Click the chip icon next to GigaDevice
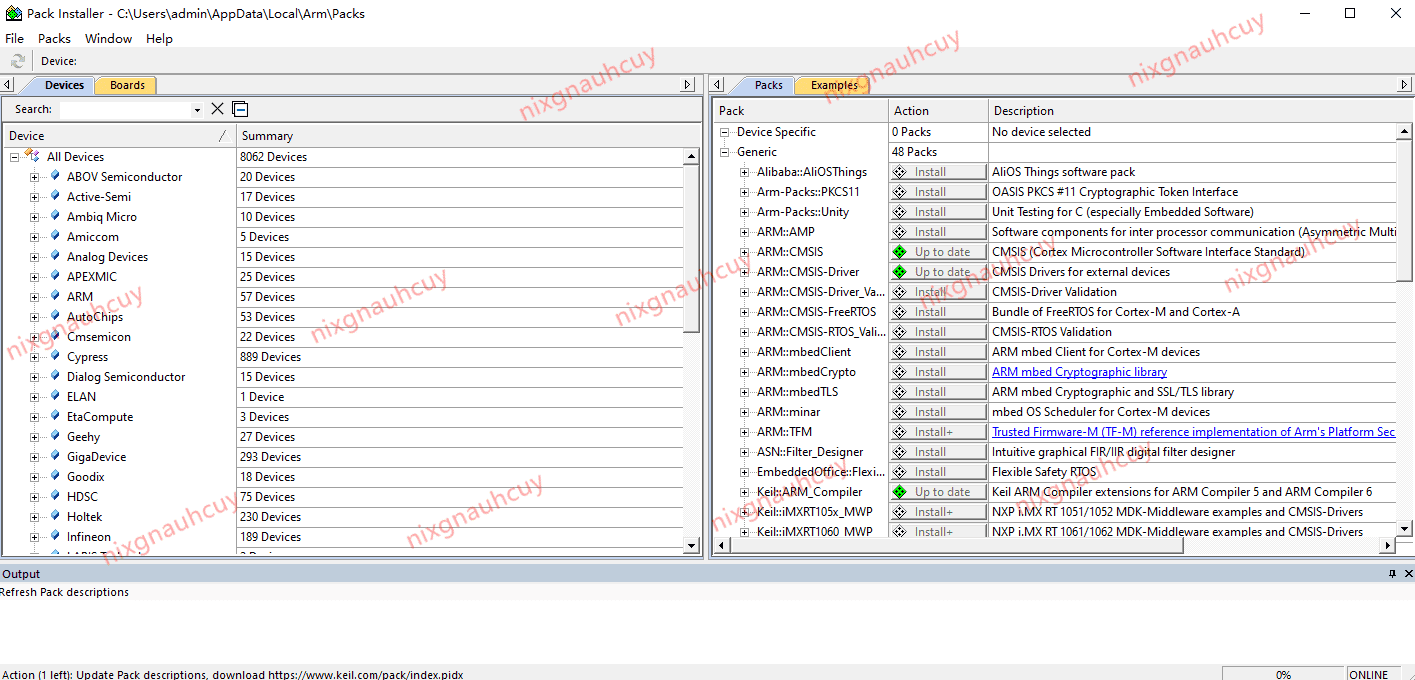1415x680 pixels. click(x=55, y=456)
